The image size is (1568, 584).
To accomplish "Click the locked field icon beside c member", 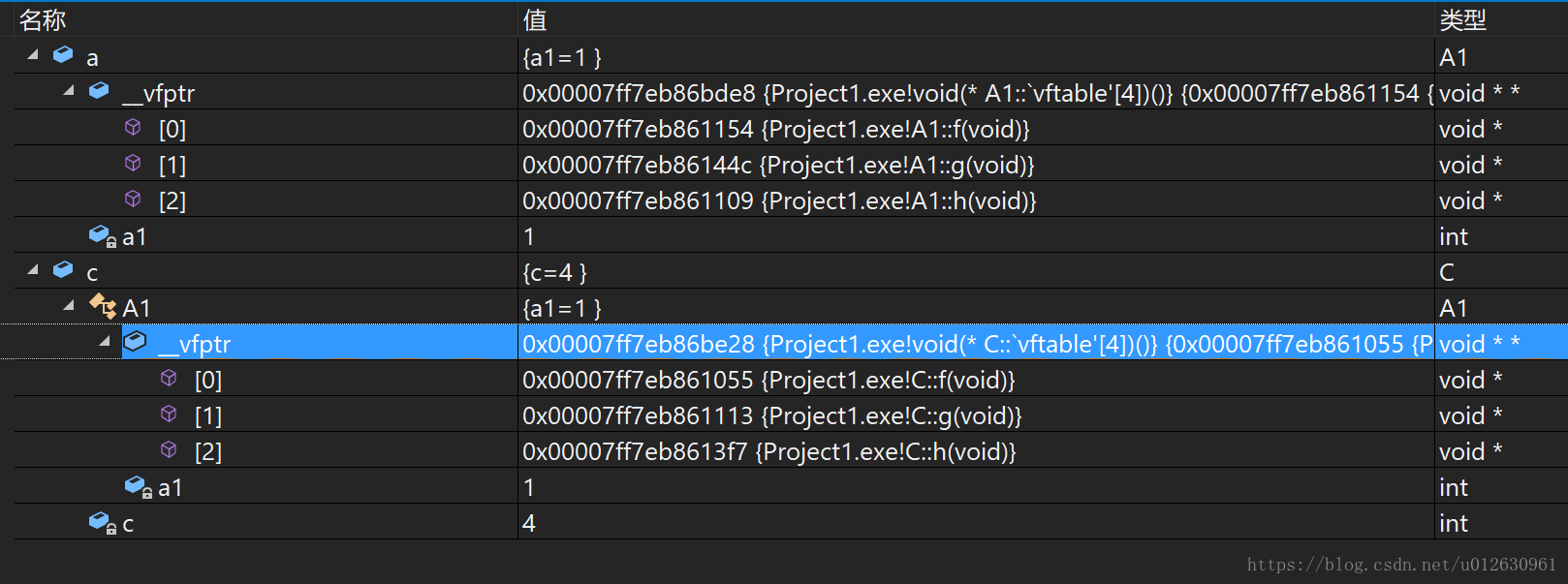I will click(x=103, y=523).
